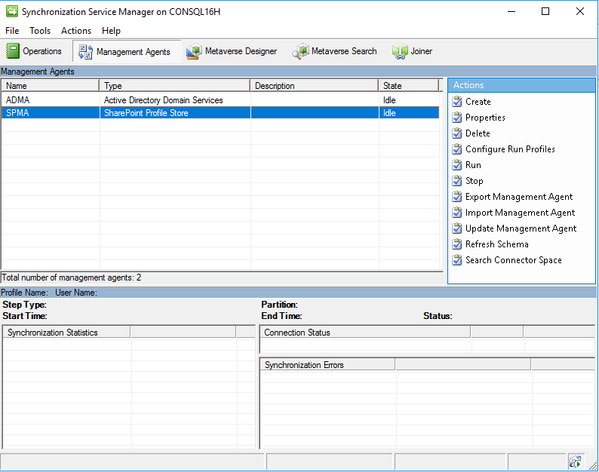Click Synchronization Statistics column header
Viewport: 599px width, 472px height.
pos(66,332)
